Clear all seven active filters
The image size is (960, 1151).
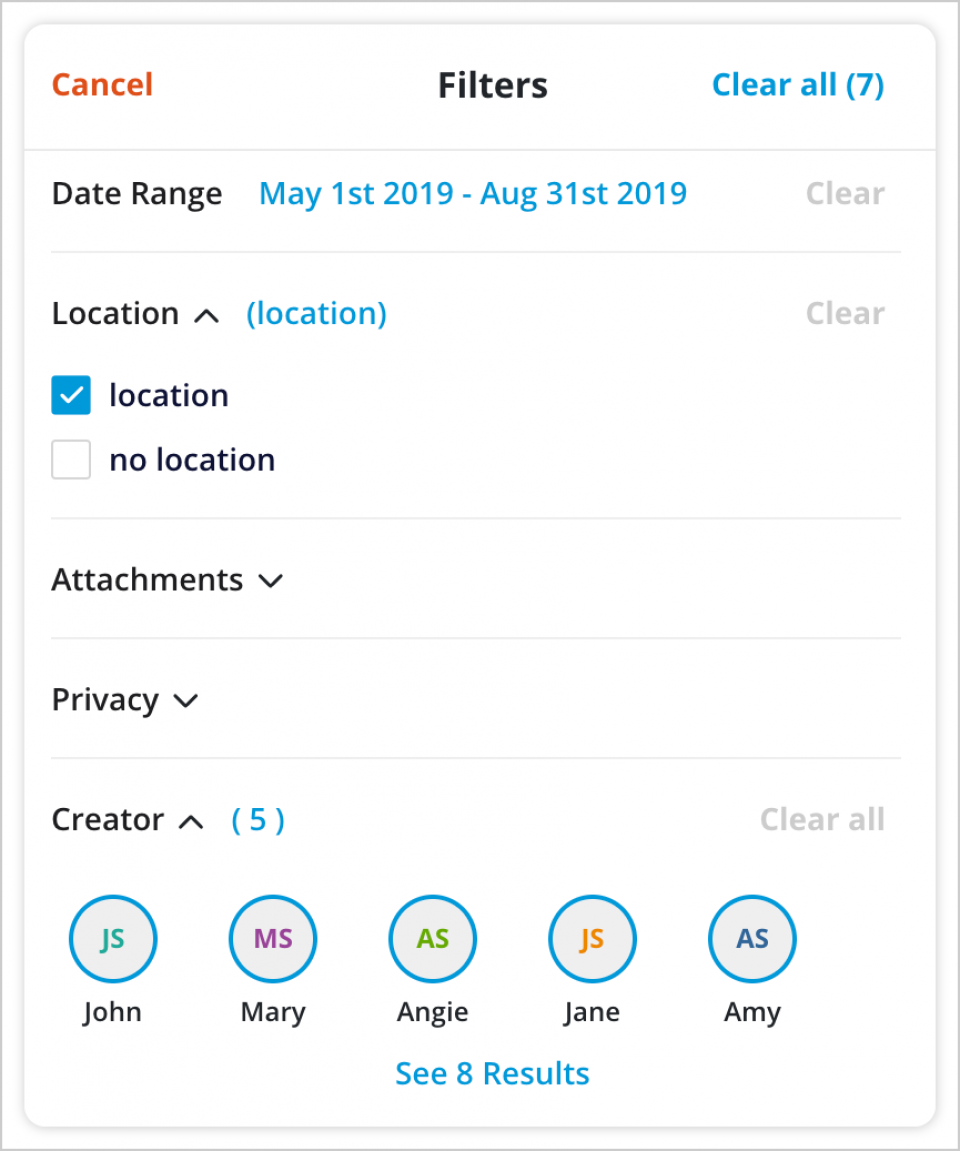tap(797, 85)
